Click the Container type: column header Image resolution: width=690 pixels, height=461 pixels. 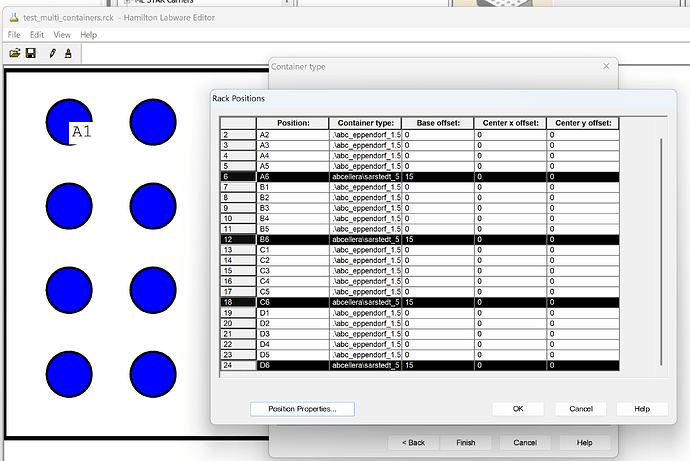pyautogui.click(x=365, y=123)
